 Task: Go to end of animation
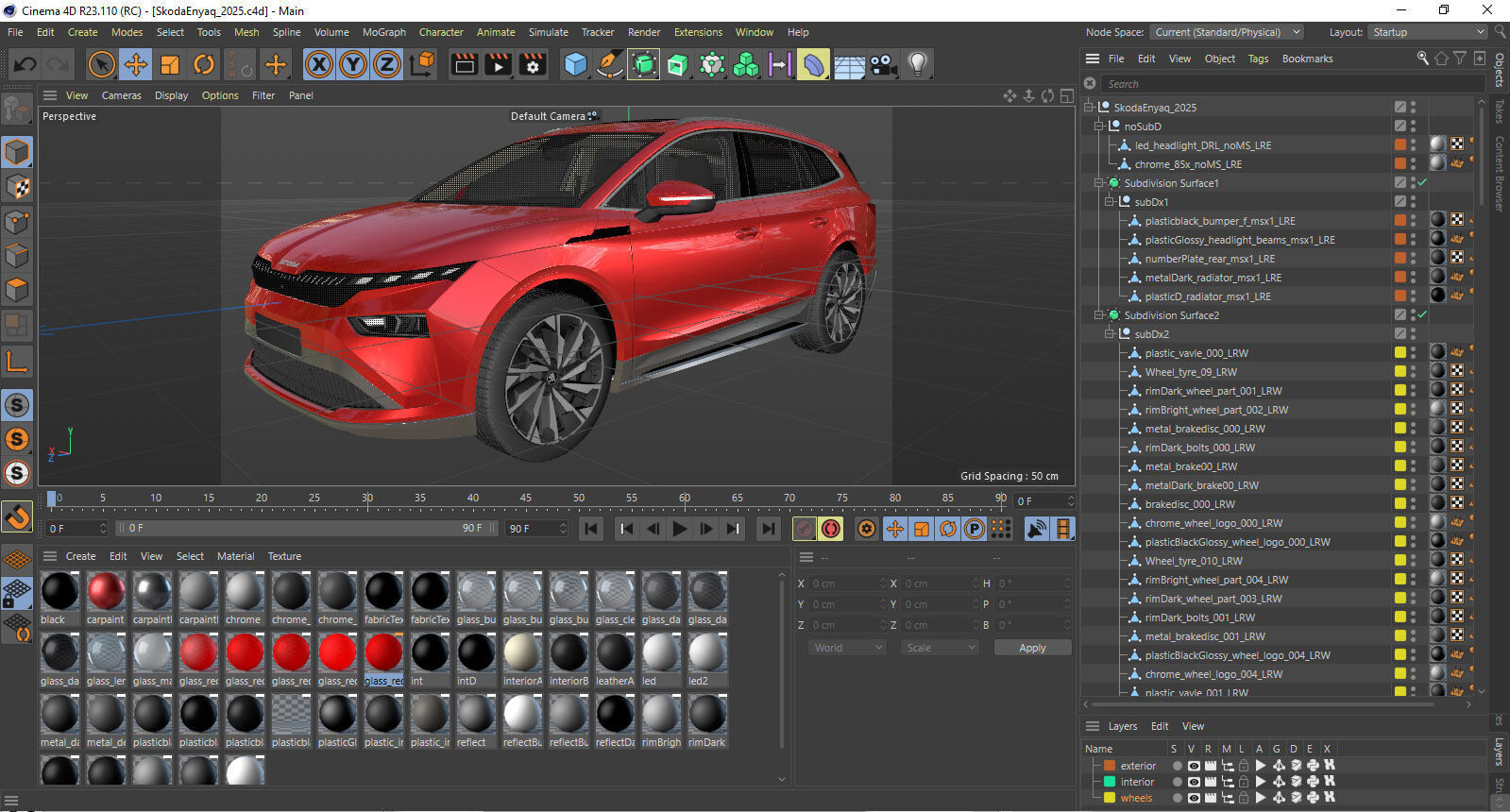tap(769, 529)
